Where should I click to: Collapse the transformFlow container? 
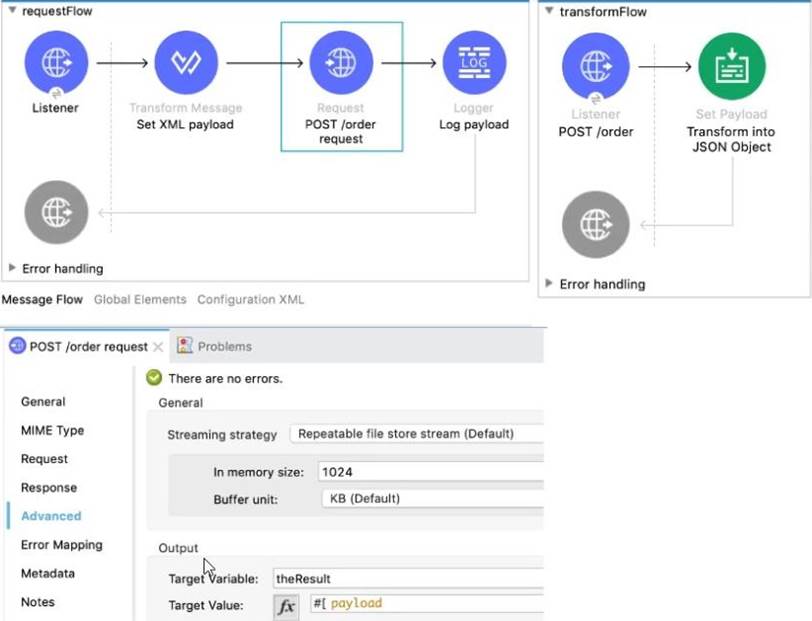pyautogui.click(x=548, y=12)
